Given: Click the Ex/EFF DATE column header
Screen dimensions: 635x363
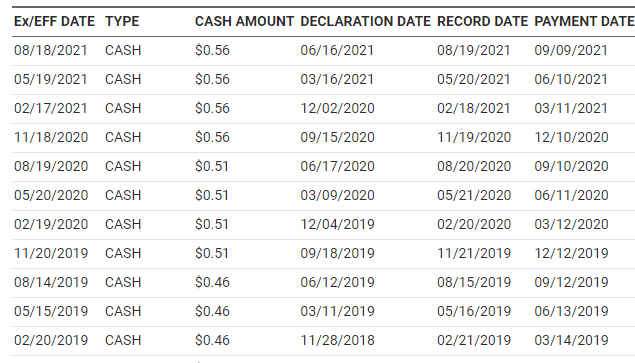Looking at the screenshot, I should (54, 21).
